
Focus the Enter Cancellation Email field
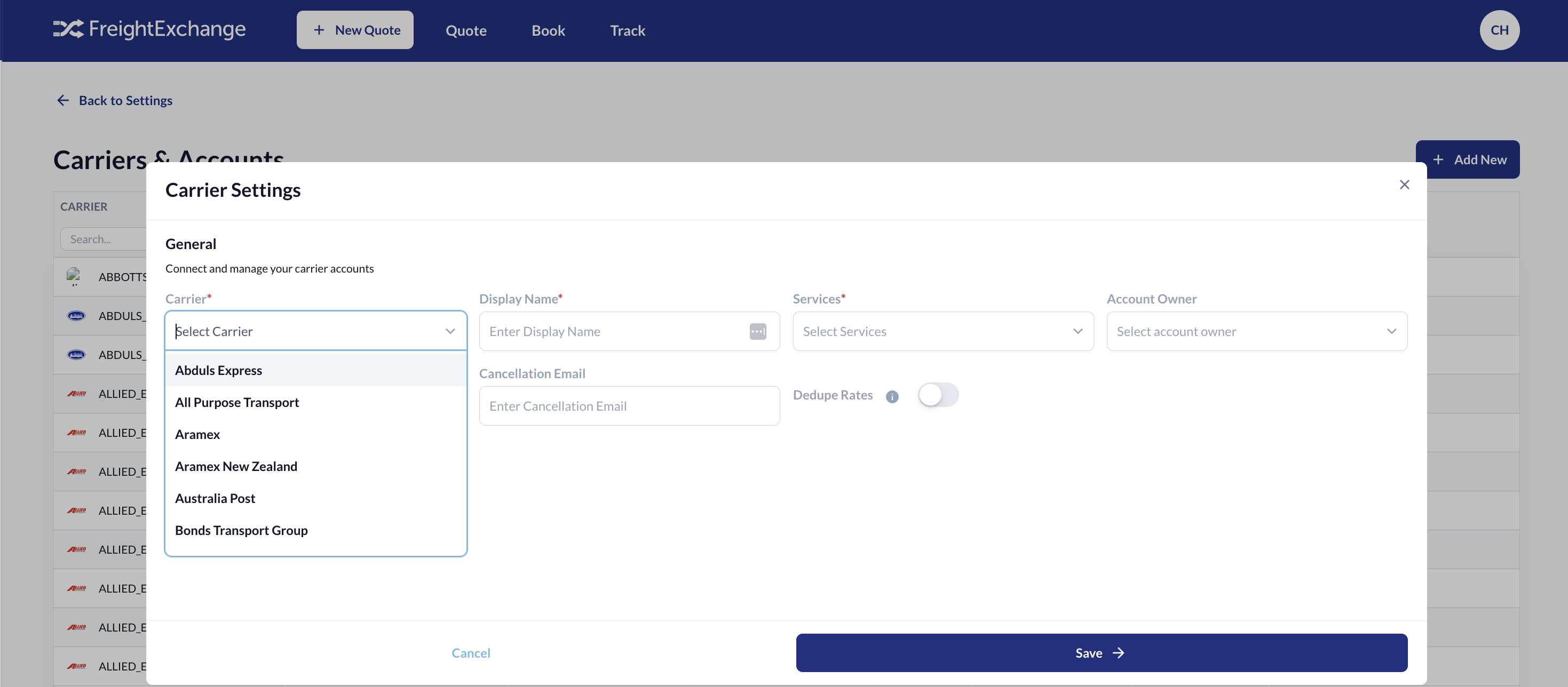click(629, 406)
